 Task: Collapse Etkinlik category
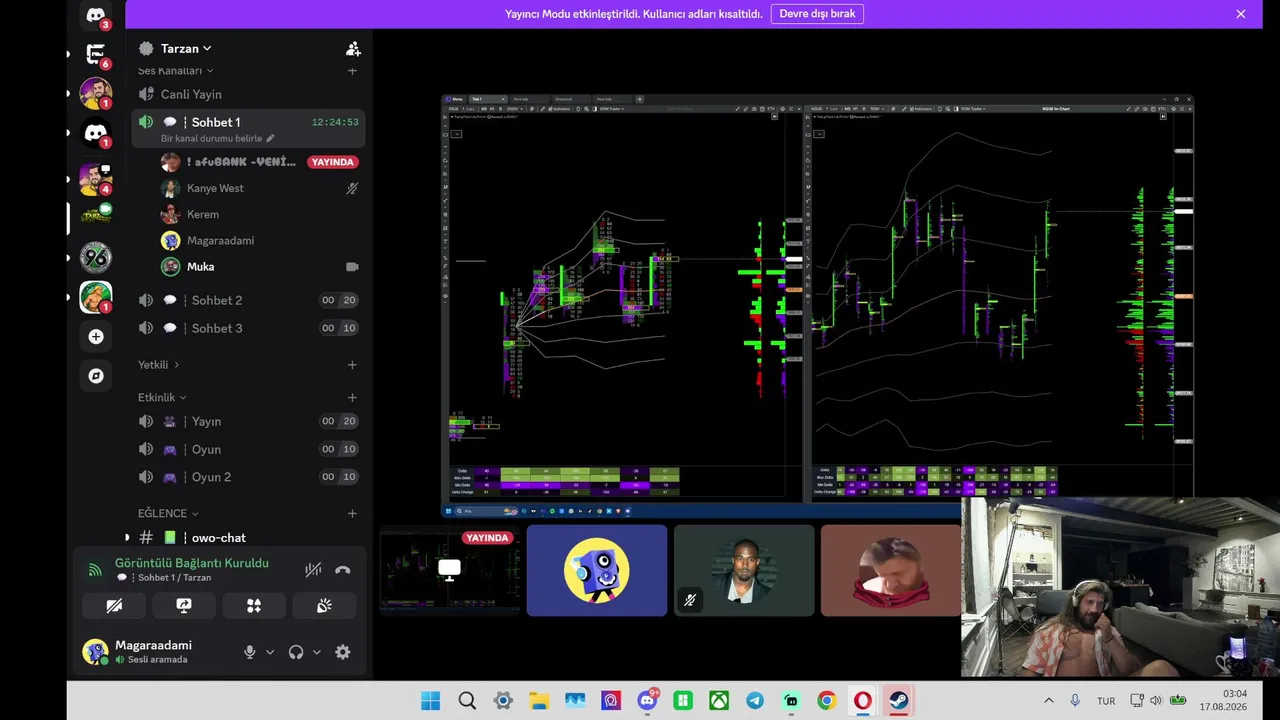pos(163,397)
